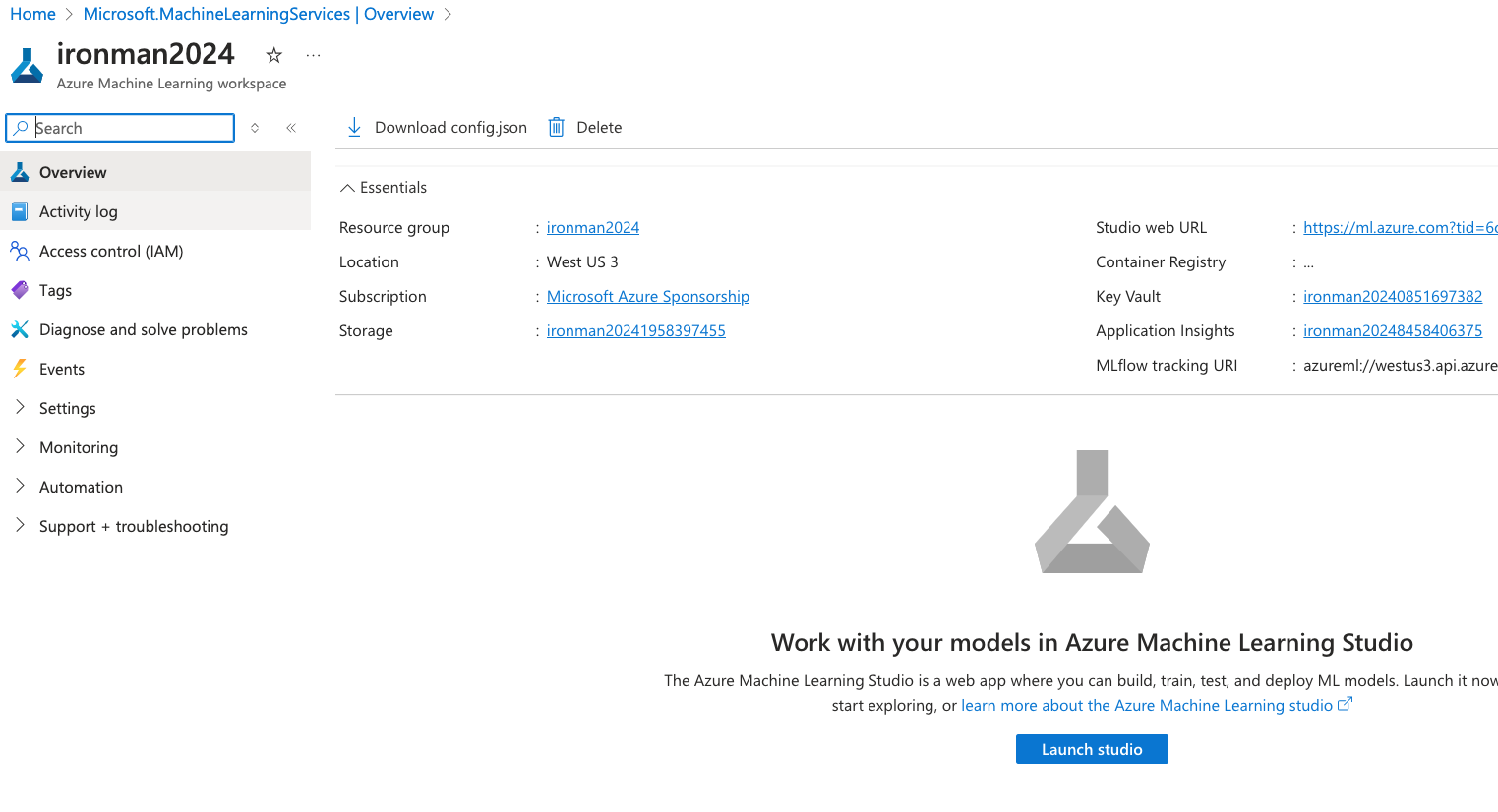Click the MLflow tracking URI value
Viewport: 1498px width, 812px height.
click(x=1401, y=365)
